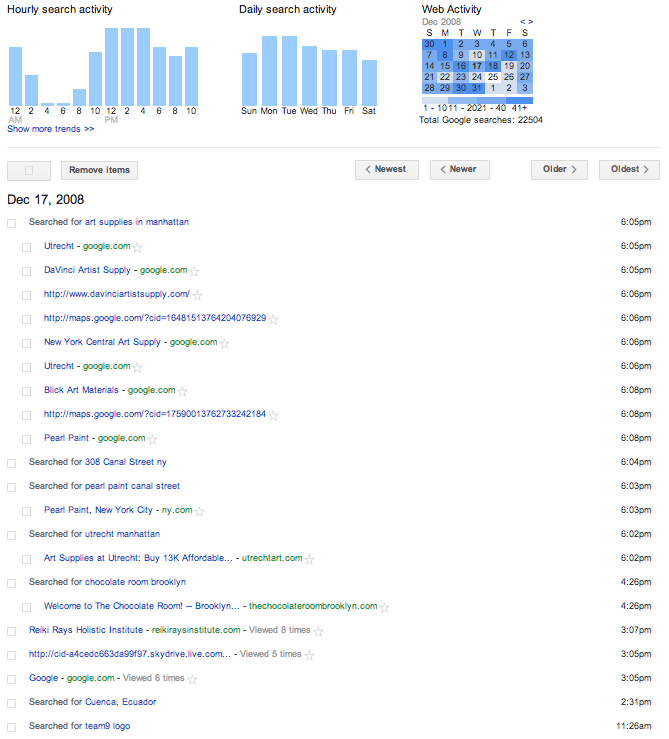Star the Art Supplies at Utrecht entry
The width and height of the screenshot is (669, 739).
pyautogui.click(x=309, y=559)
